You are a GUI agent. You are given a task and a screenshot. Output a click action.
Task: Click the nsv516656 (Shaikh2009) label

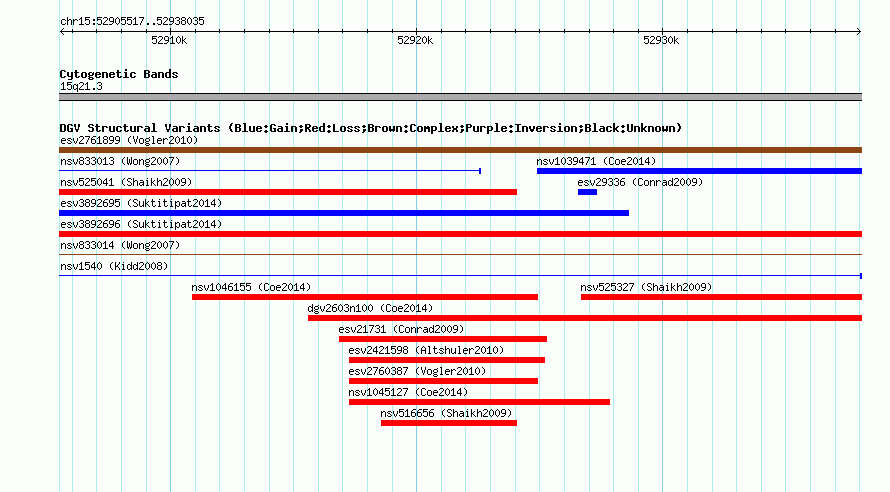[x=446, y=413]
